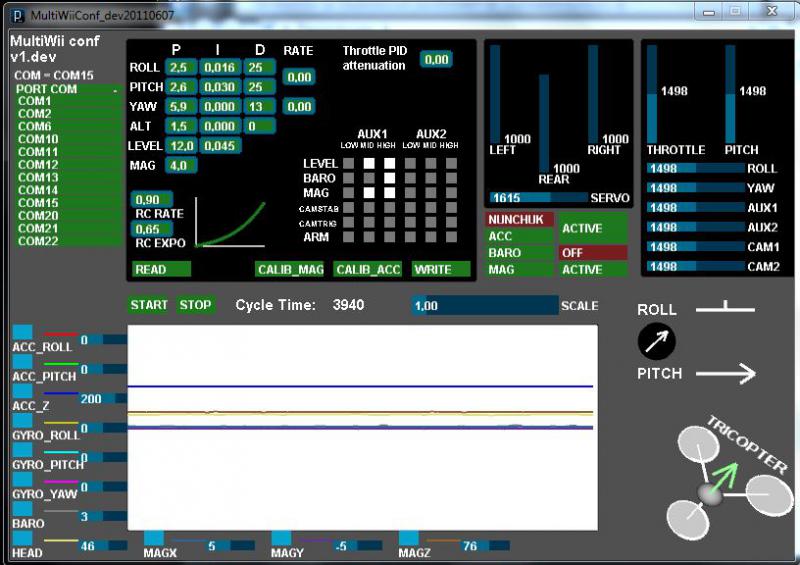
Task: Toggle the MAGZ graph visibility square
Action: coord(408,538)
